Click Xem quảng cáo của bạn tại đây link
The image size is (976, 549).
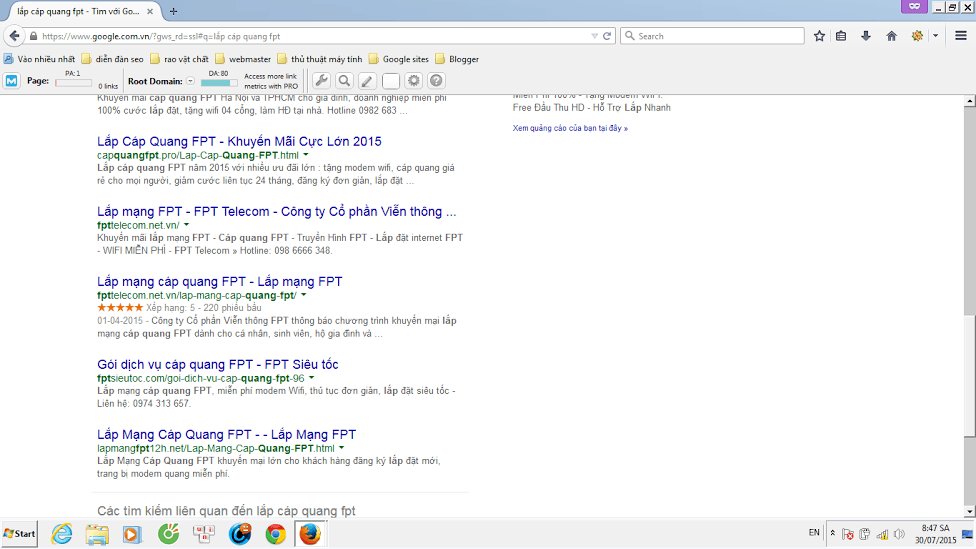point(570,128)
